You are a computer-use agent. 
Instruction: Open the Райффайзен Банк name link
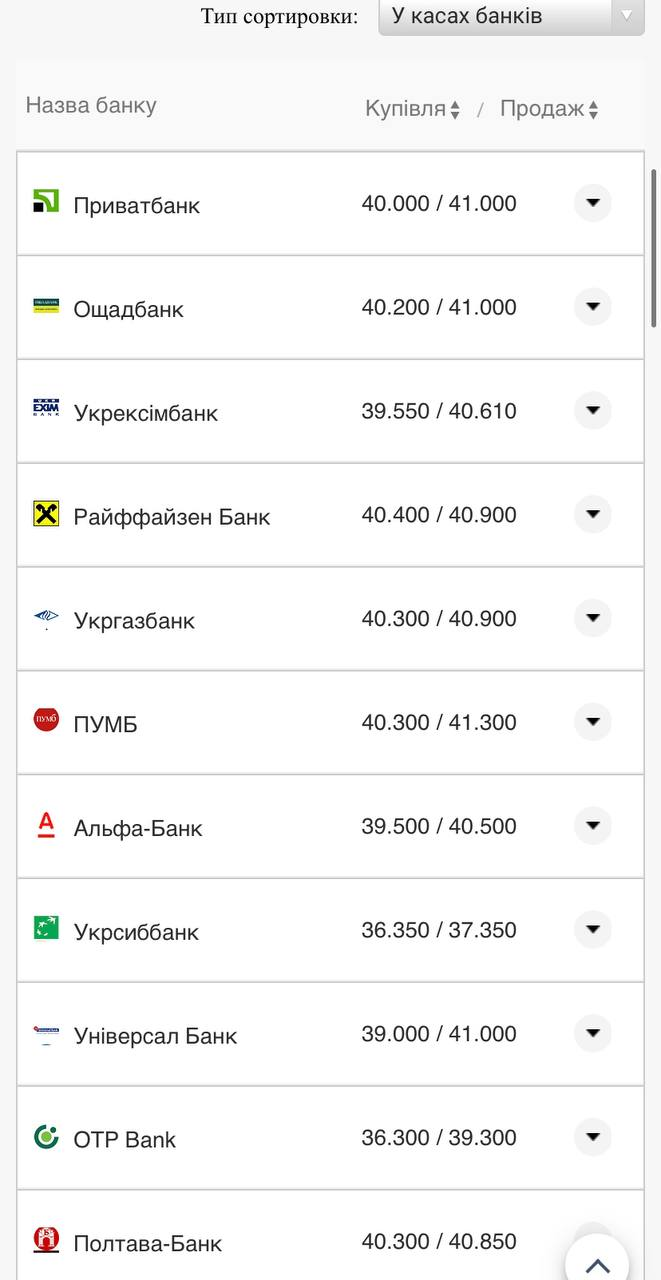172,517
